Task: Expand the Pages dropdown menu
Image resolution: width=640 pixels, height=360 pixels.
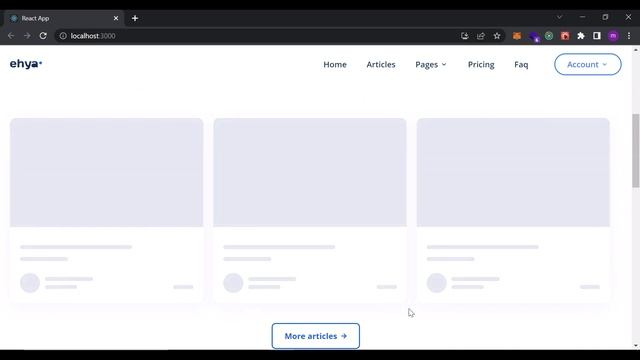Action: point(431,64)
